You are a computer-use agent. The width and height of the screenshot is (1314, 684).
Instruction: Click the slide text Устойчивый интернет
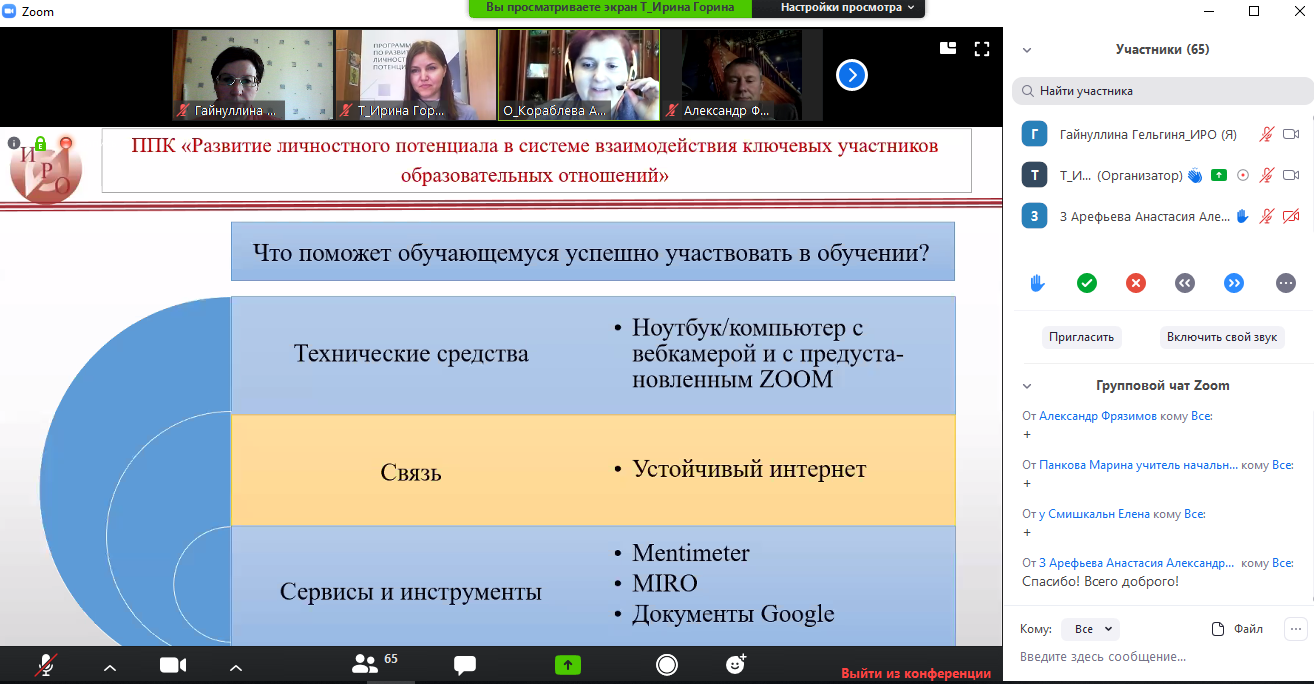[x=749, y=469]
